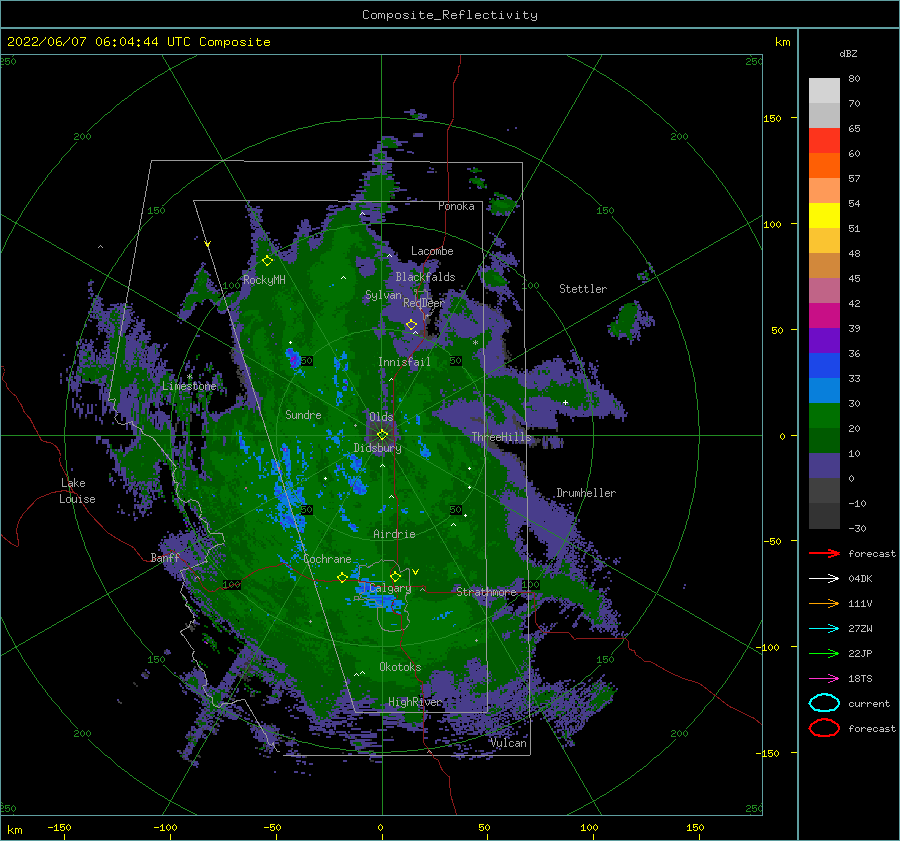900x841 pixels.
Task: Click the Blackfalds map label
Action: pos(425,277)
